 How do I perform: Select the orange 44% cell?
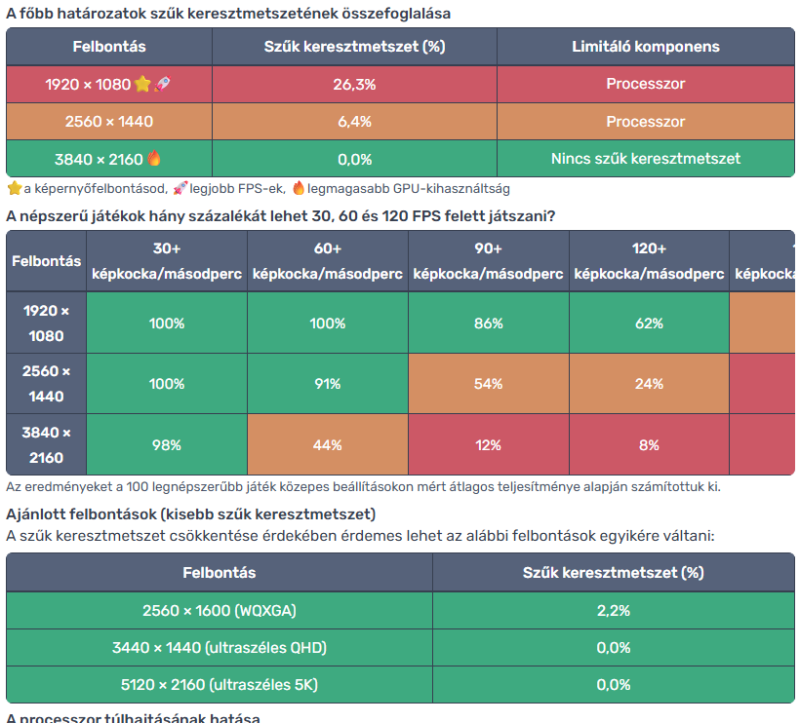point(328,445)
